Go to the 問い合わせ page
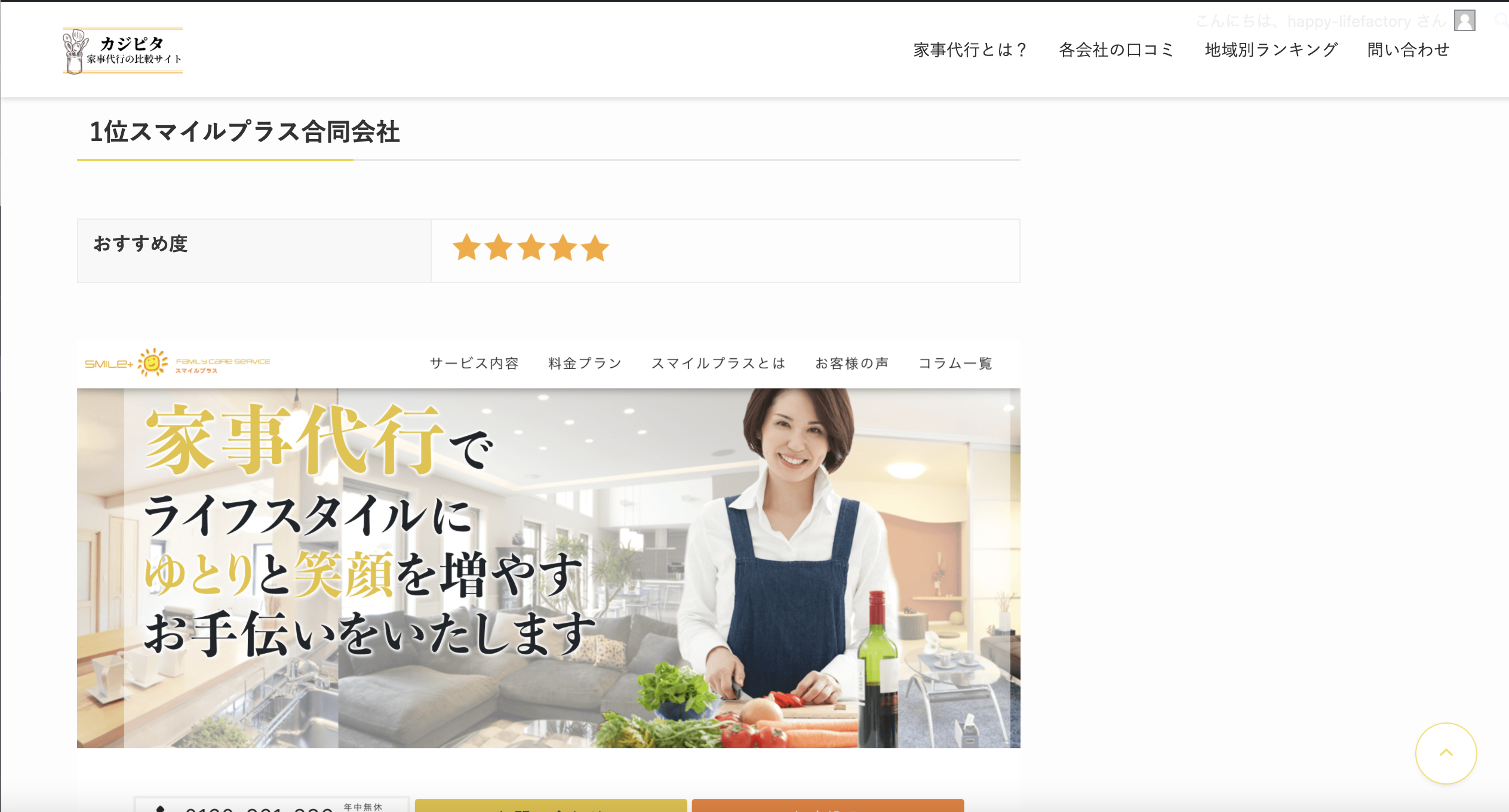The image size is (1509, 812). pos(1408,50)
